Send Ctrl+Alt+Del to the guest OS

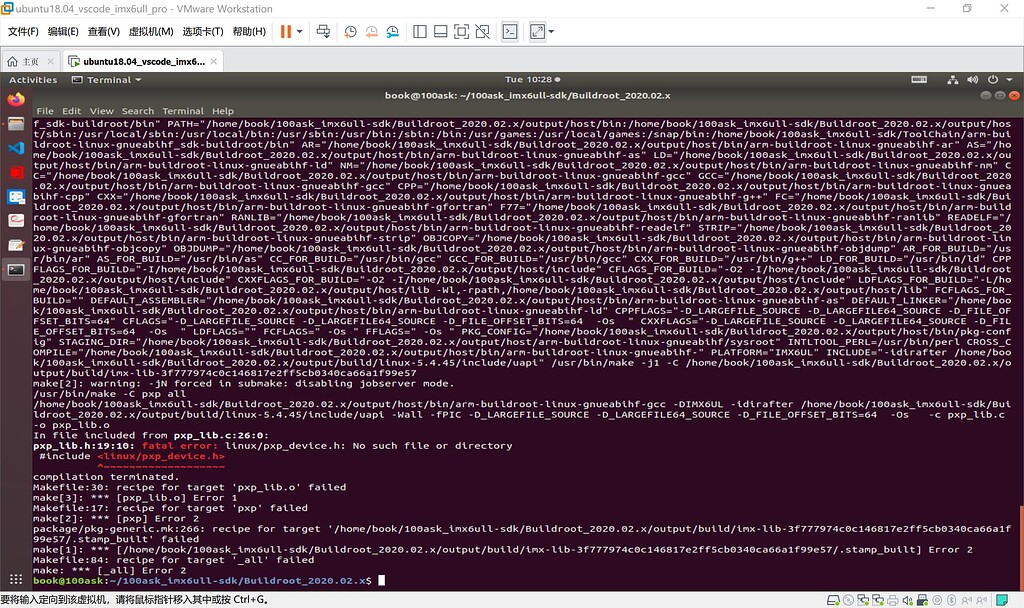323,31
